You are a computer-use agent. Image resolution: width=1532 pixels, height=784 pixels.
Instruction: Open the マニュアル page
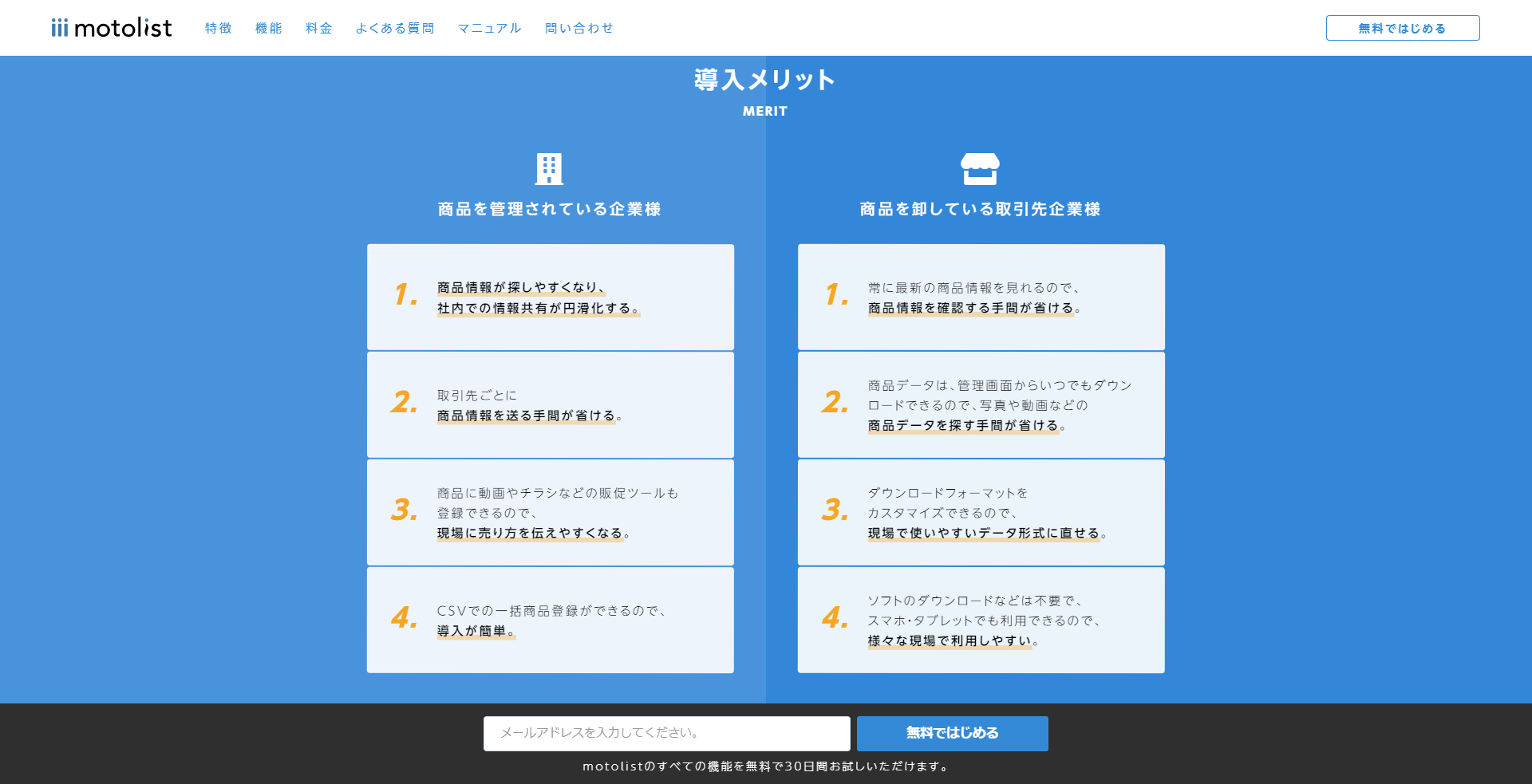(x=488, y=27)
